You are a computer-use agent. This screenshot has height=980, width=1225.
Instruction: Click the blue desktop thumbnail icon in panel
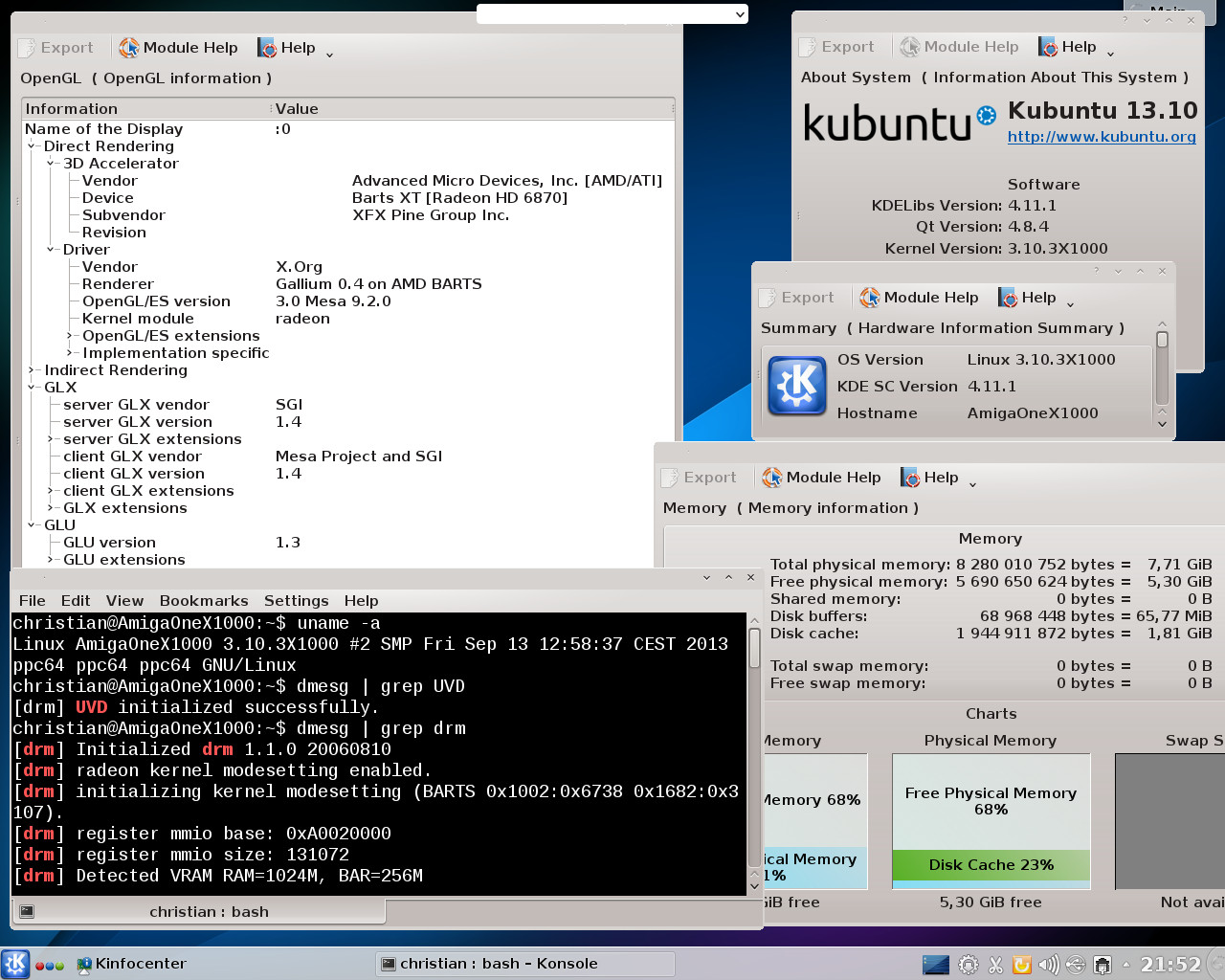tap(936, 965)
